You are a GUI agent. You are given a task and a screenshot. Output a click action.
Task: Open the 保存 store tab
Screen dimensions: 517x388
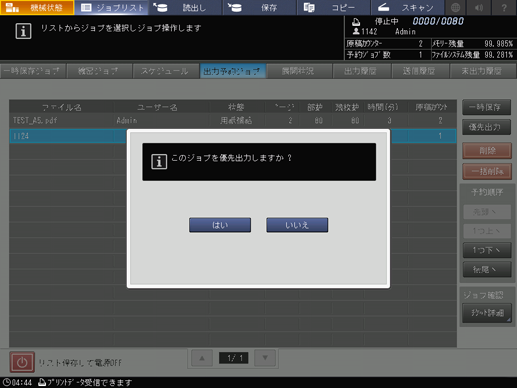coord(259,7)
